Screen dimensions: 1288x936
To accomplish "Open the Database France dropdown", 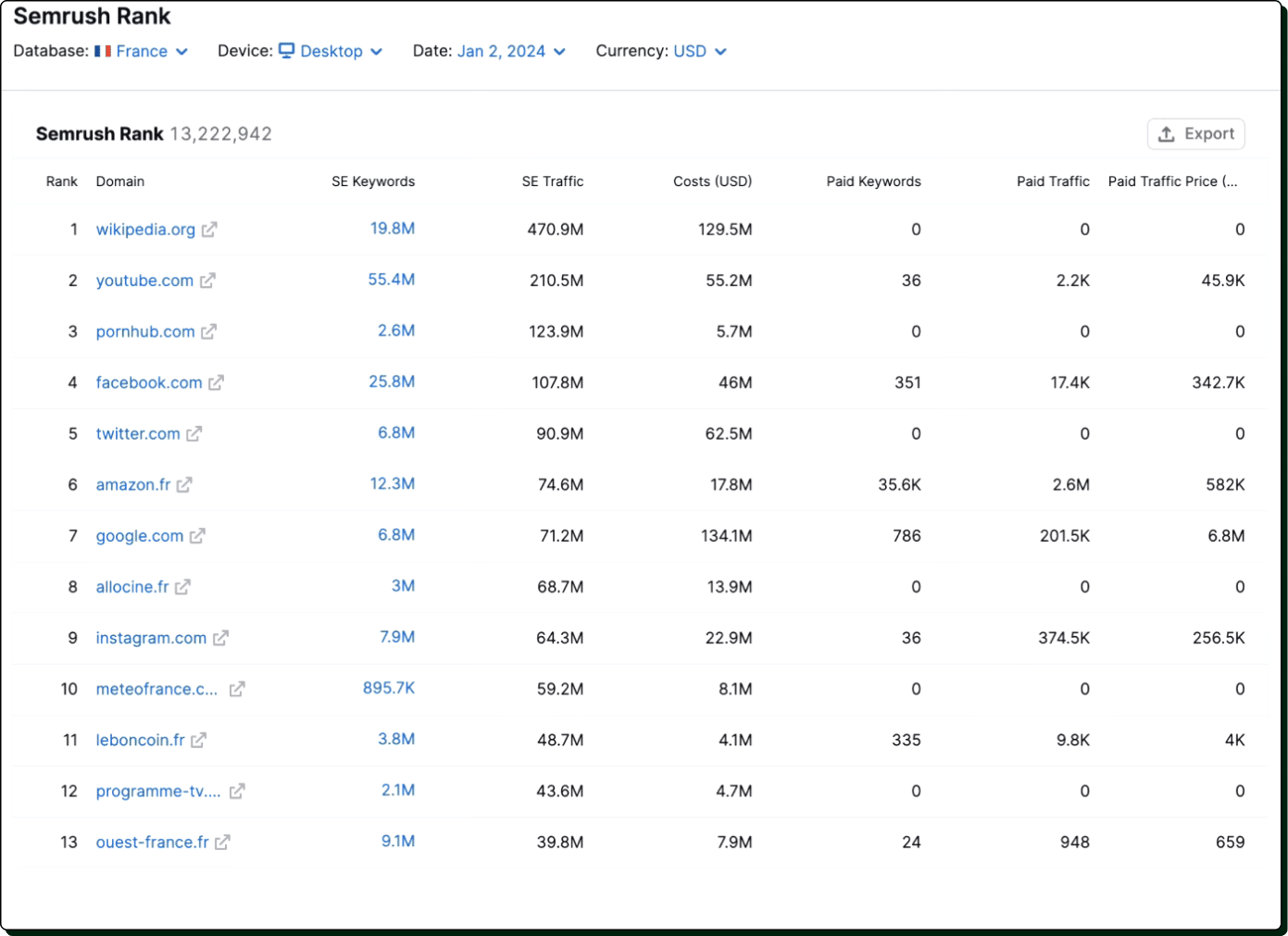I will [x=141, y=51].
